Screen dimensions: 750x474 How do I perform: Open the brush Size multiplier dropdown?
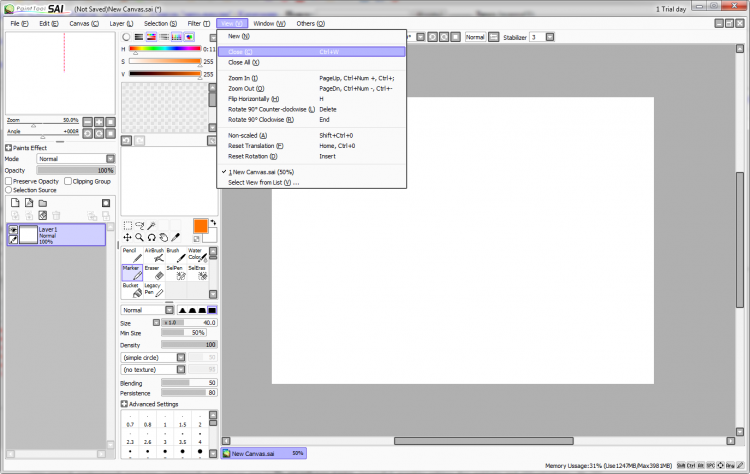[156, 322]
